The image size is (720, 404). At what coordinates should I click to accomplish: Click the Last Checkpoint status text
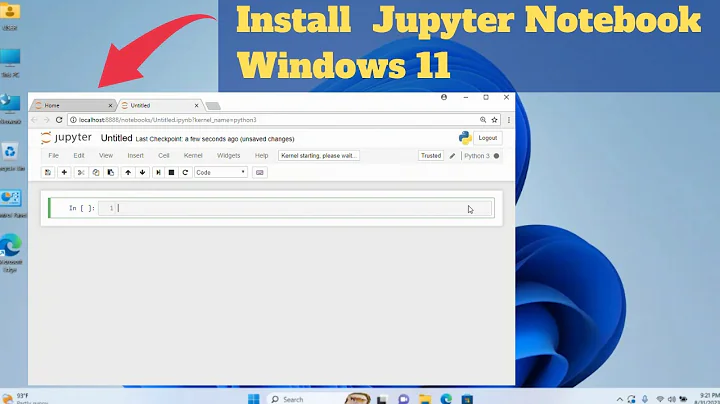215,139
